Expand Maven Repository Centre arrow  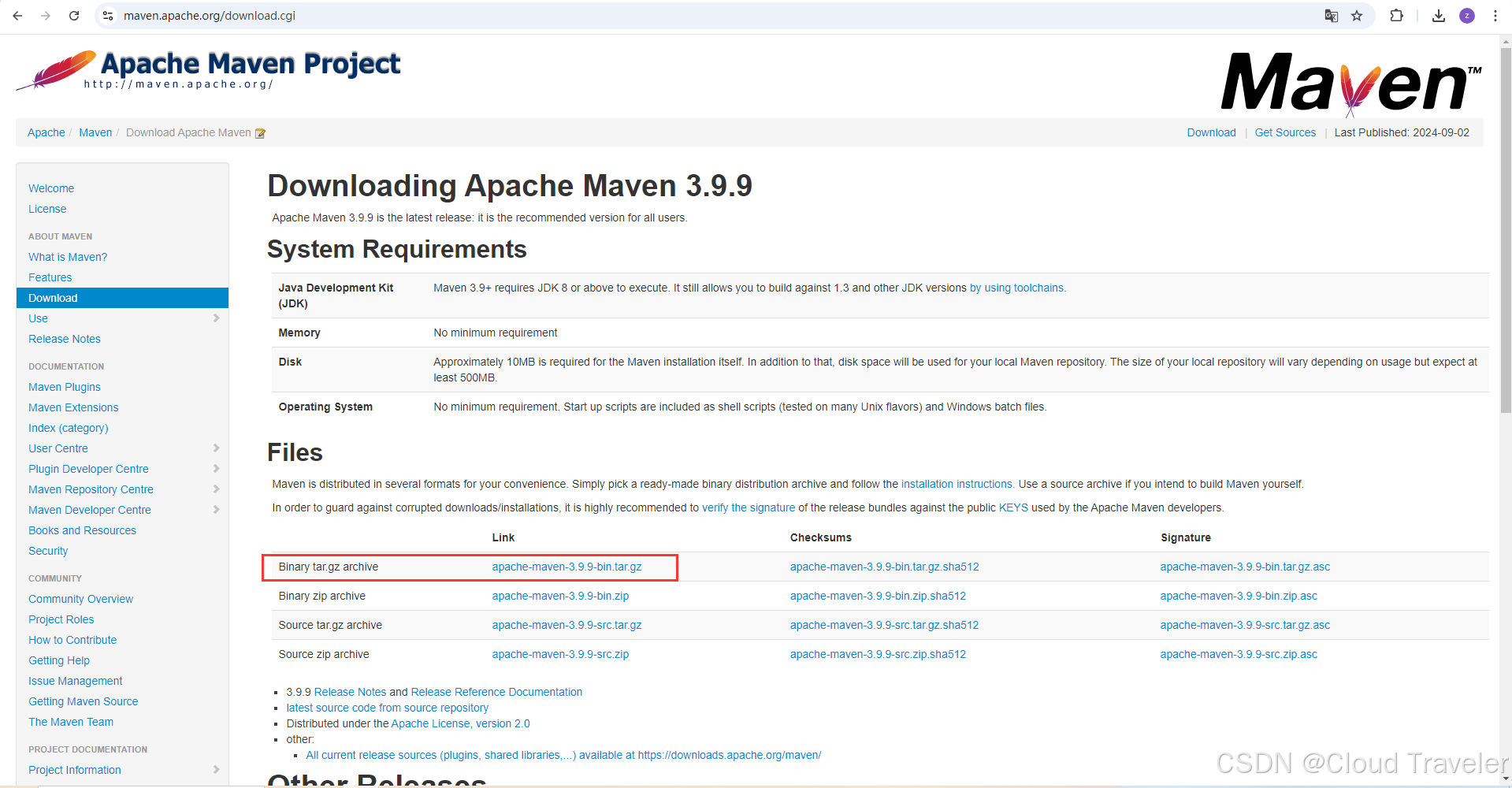pos(216,489)
